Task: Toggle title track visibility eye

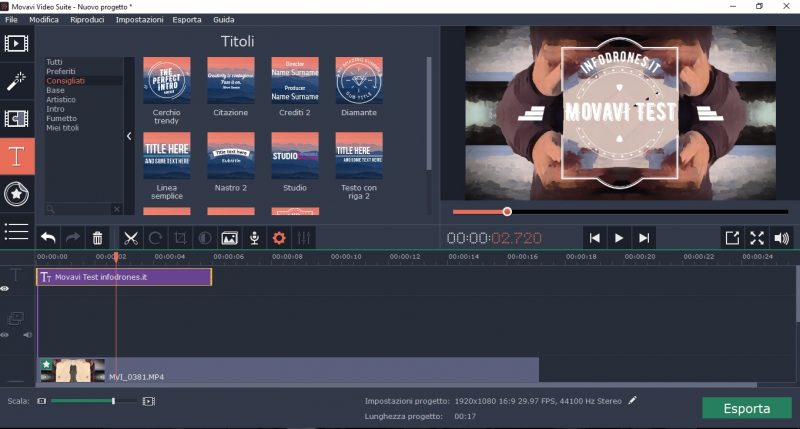Action: pyautogui.click(x=5, y=289)
